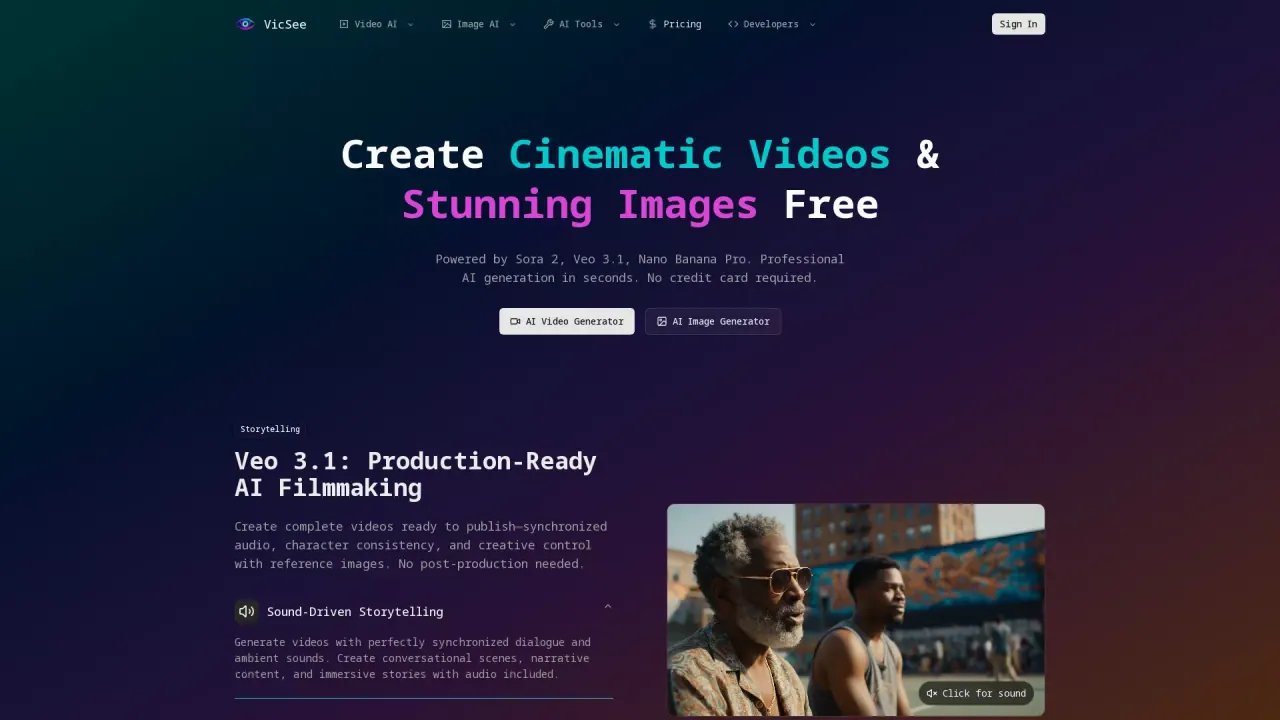Open the AI Tools dropdown chevron

click(616, 24)
